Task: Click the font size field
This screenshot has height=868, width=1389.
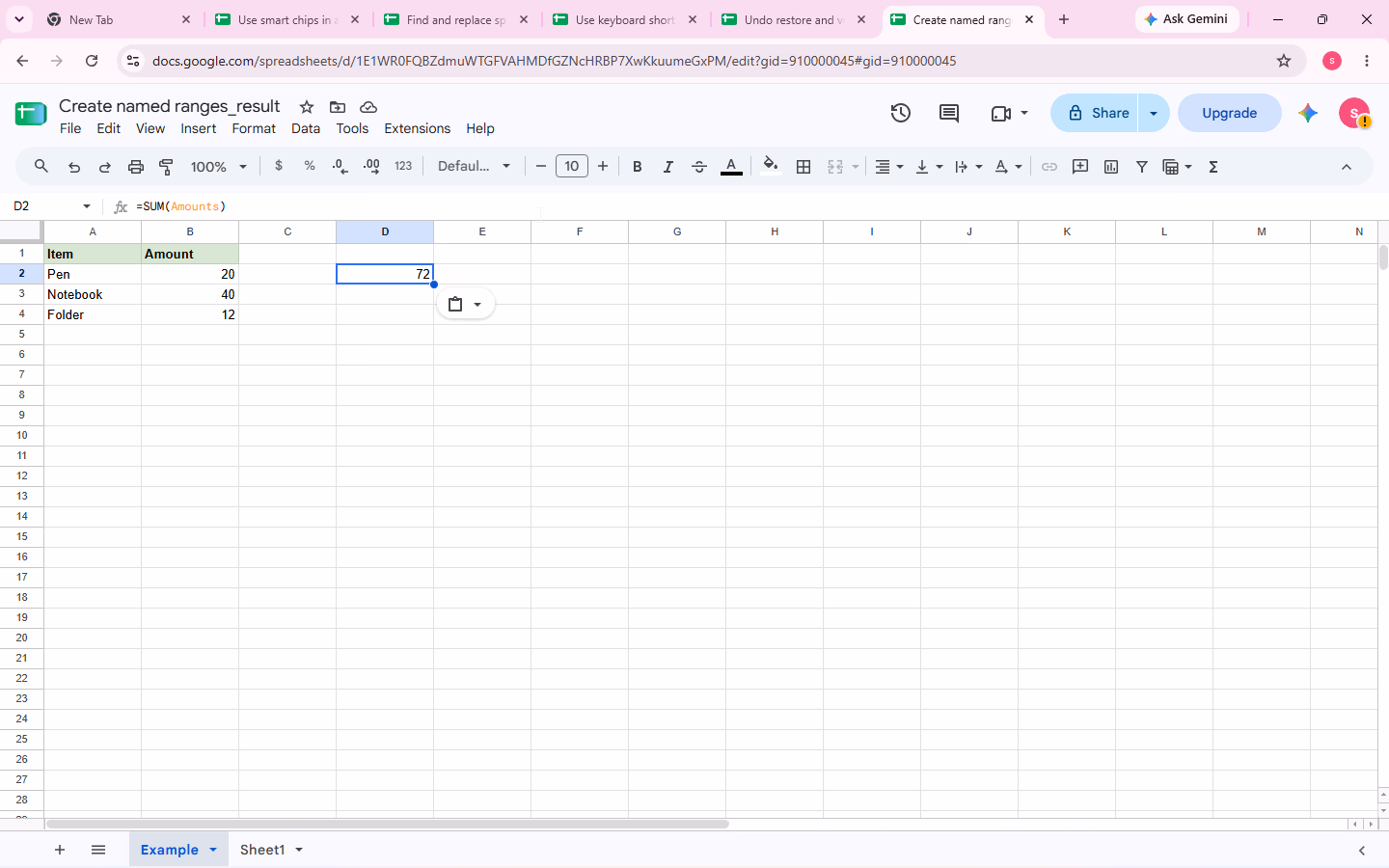Action: coord(572,166)
